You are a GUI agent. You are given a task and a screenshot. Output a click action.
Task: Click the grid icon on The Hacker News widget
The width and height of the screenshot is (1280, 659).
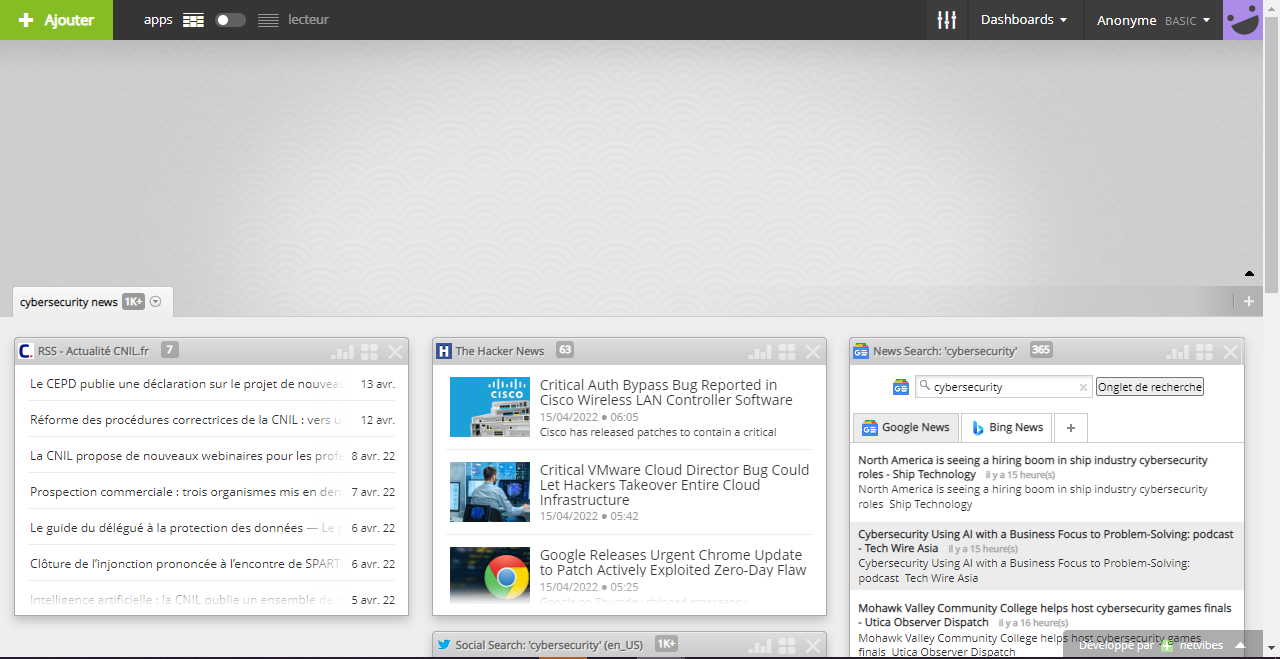[788, 352]
